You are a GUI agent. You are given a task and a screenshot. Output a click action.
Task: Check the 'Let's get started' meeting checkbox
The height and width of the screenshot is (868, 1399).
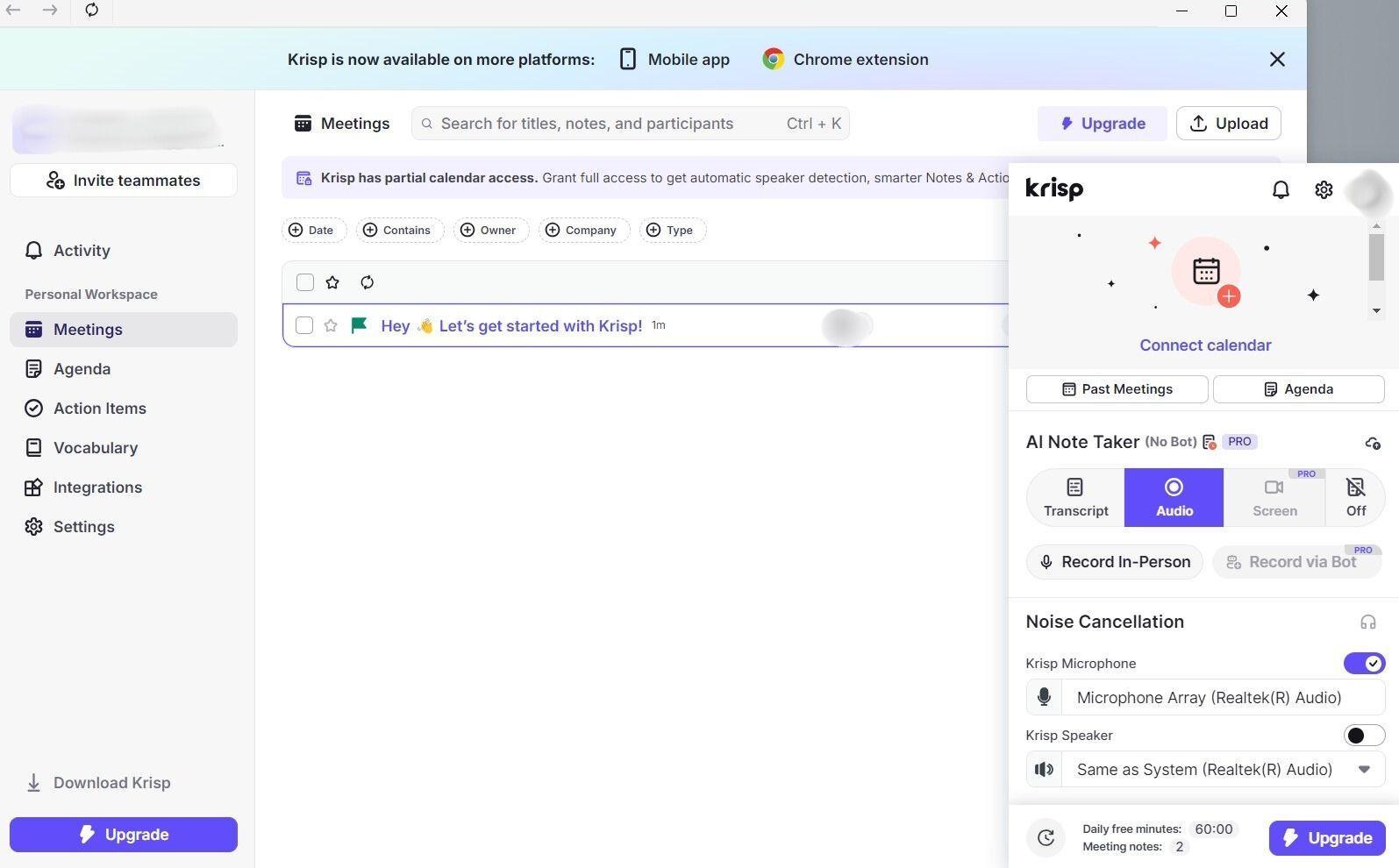304,325
